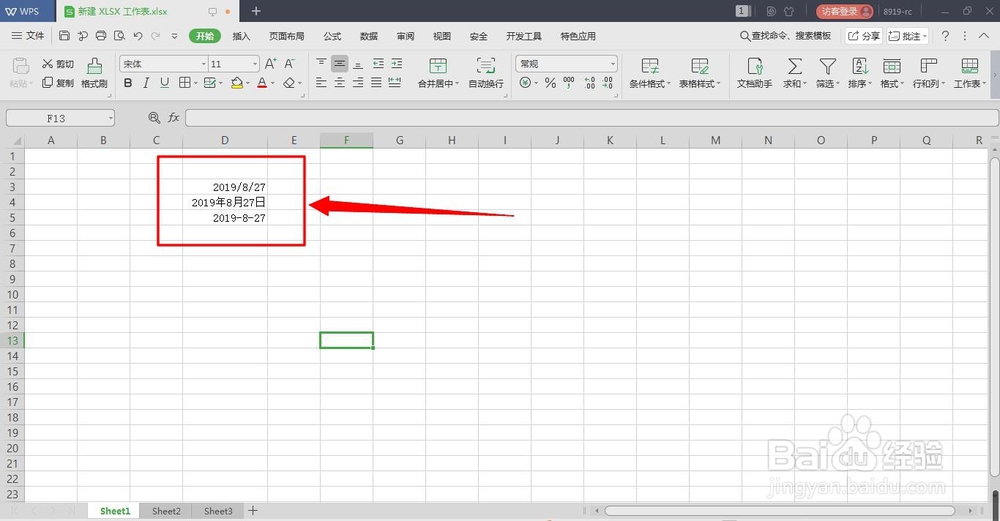Apply thousands separator format

coord(568,83)
